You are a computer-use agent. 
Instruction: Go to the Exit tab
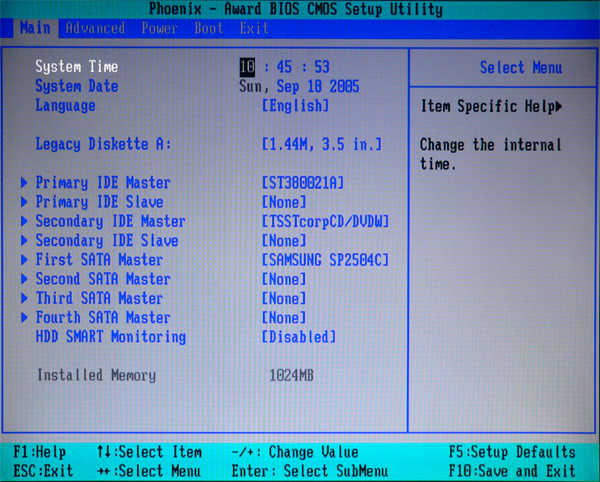coord(254,28)
